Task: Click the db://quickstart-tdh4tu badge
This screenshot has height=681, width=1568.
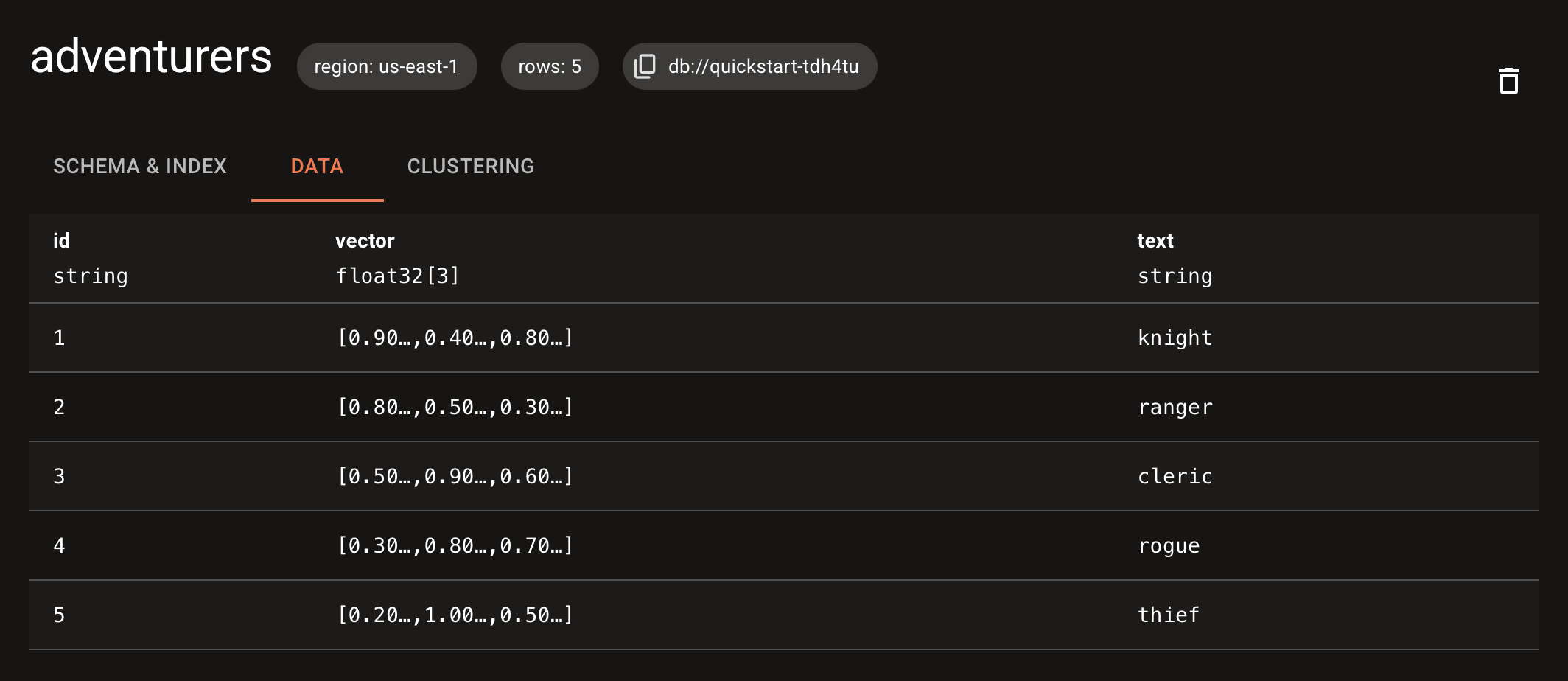Action: (x=749, y=66)
